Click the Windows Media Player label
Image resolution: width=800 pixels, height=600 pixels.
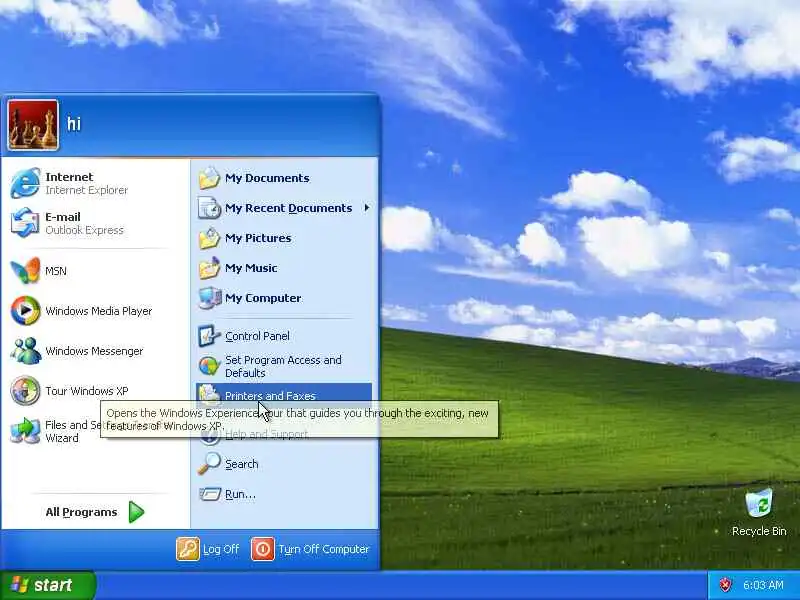(x=99, y=311)
